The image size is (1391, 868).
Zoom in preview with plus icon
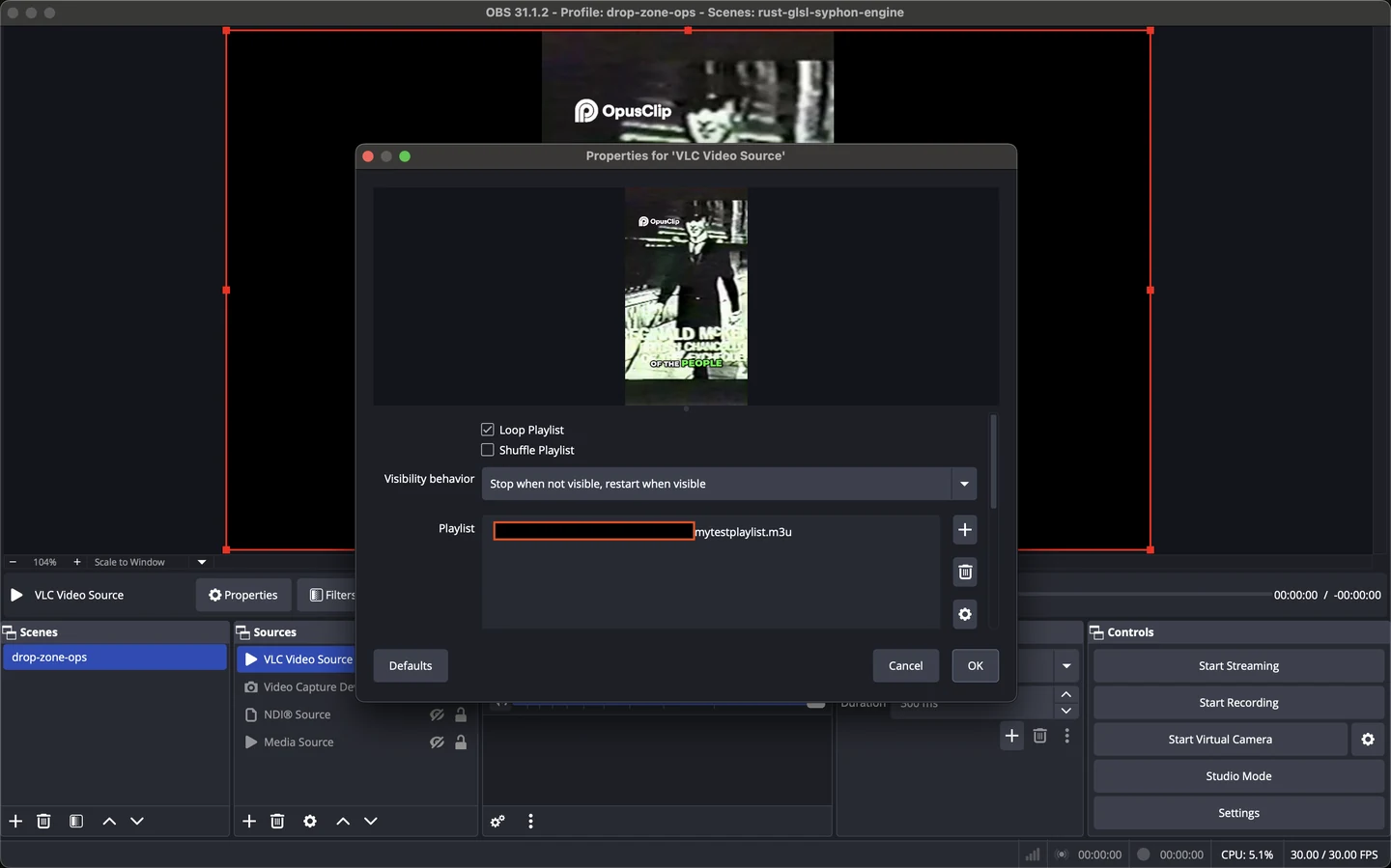click(x=77, y=562)
